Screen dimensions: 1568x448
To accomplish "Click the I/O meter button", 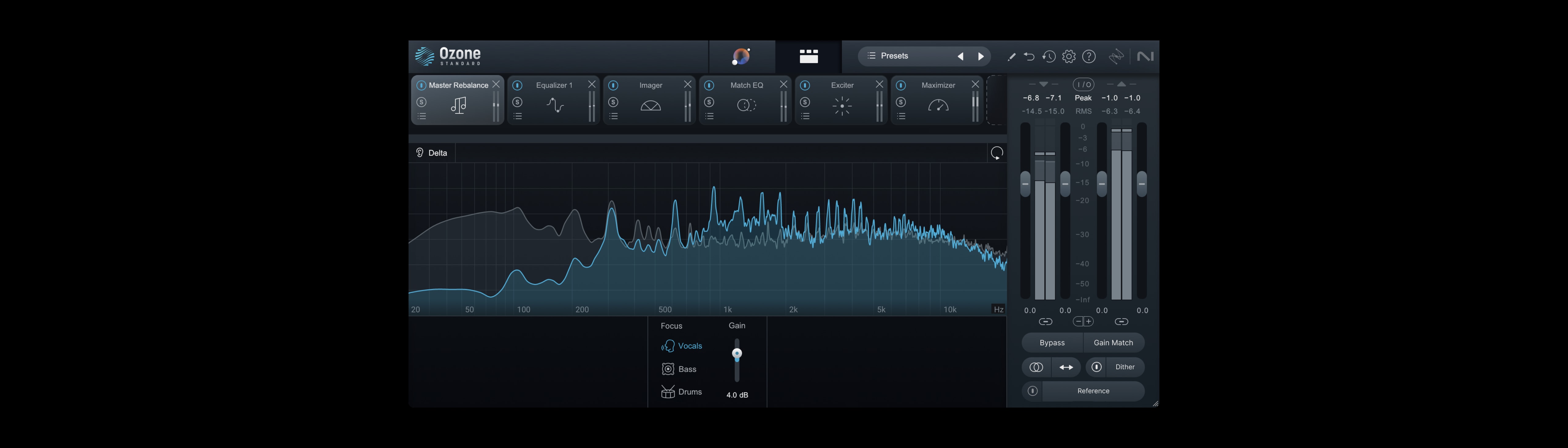I will coord(1084,85).
